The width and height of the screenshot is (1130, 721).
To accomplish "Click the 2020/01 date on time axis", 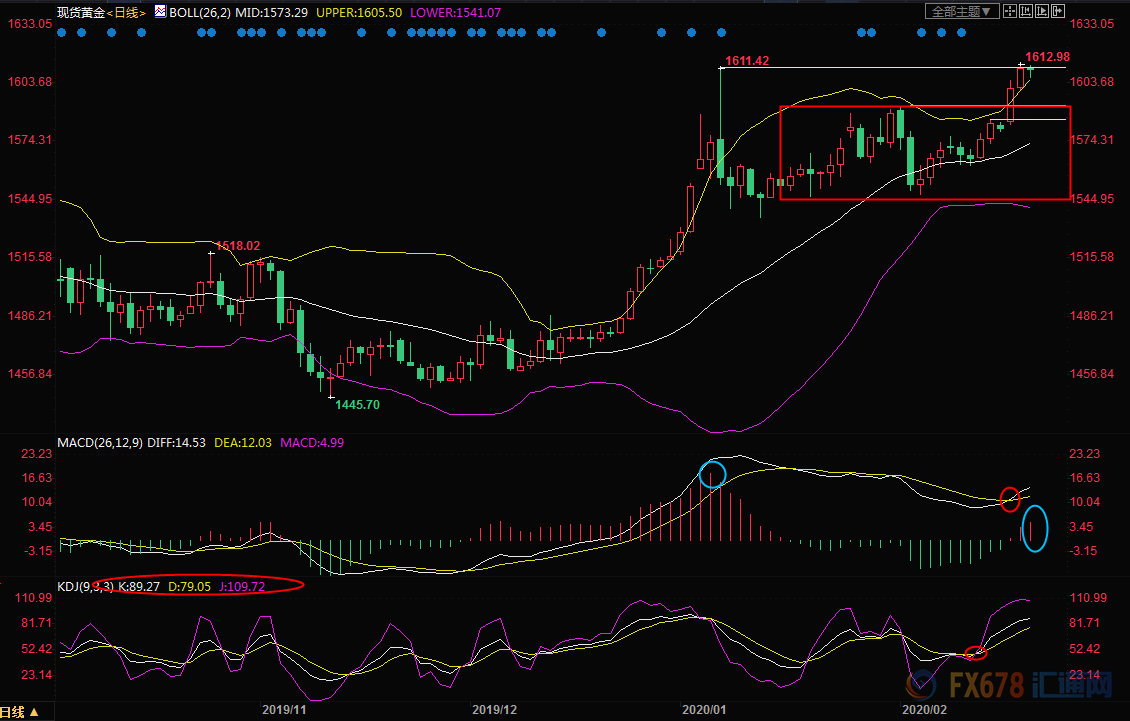I will point(703,710).
